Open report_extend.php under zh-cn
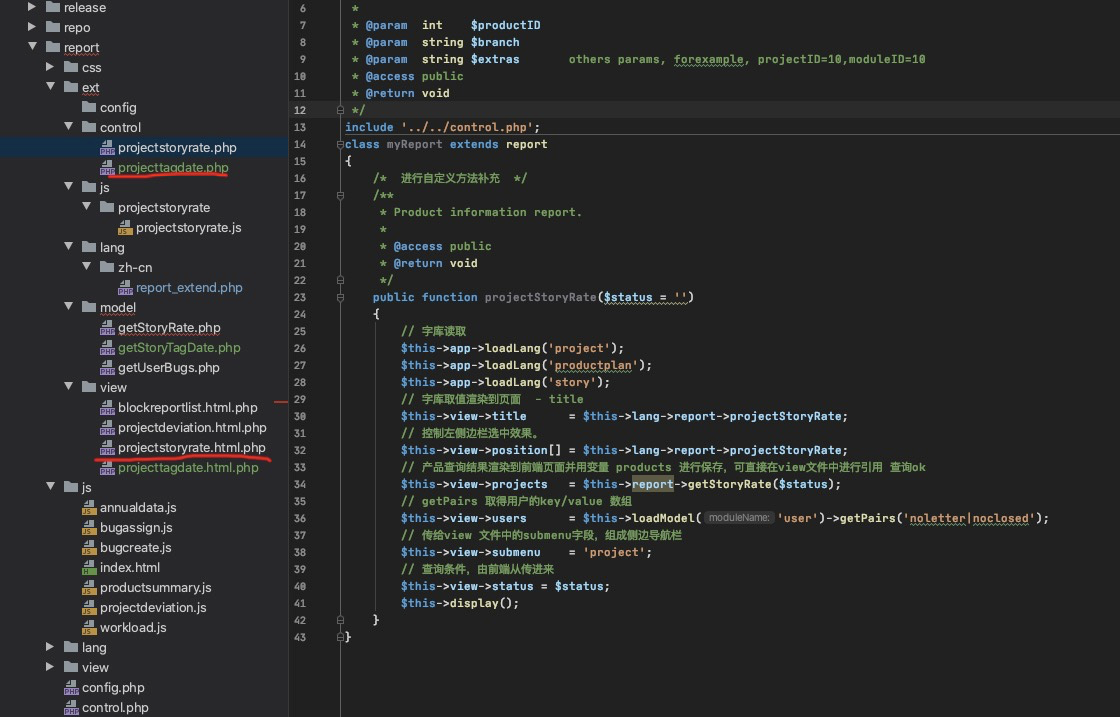 pyautogui.click(x=189, y=288)
